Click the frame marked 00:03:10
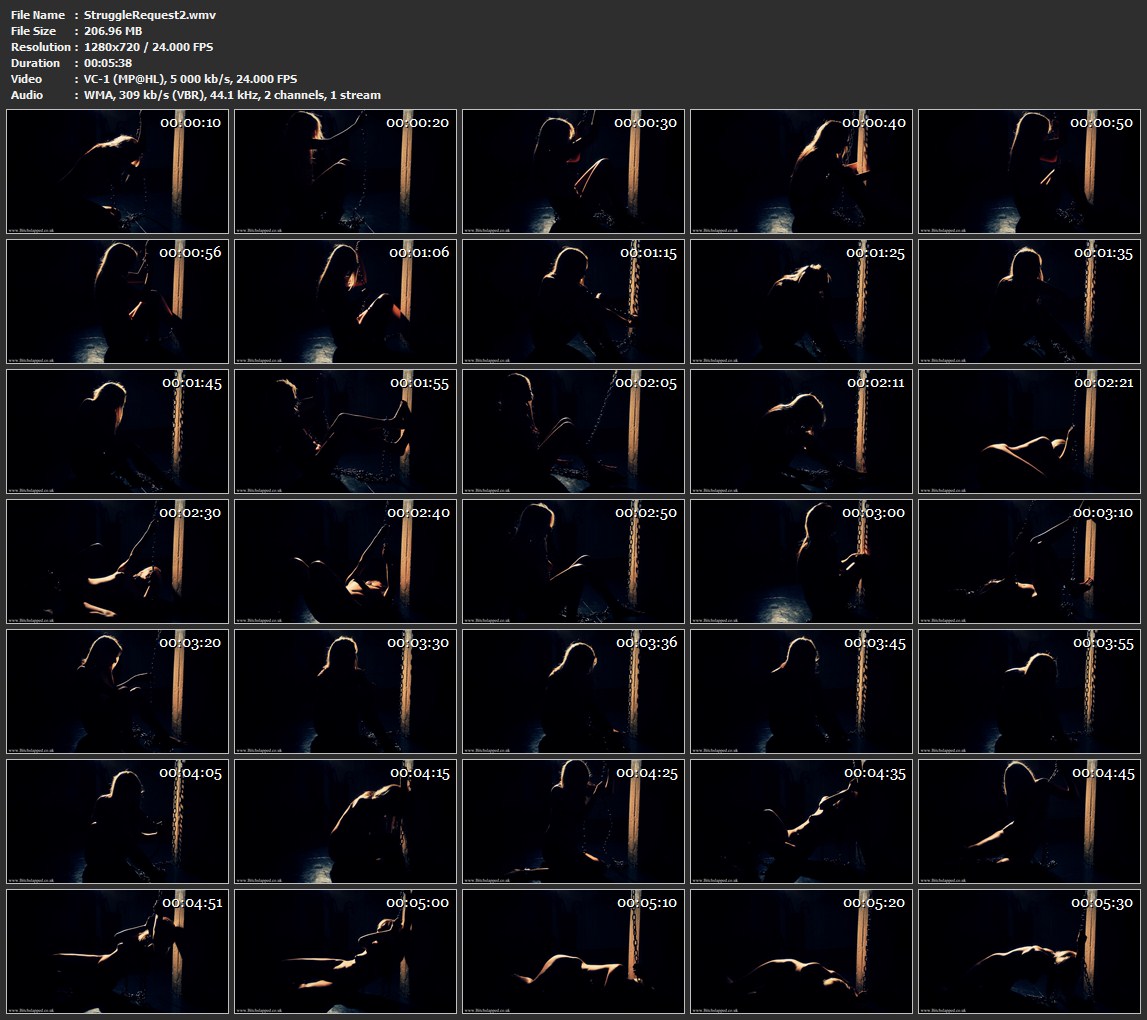The width and height of the screenshot is (1147, 1020). (x=1029, y=561)
